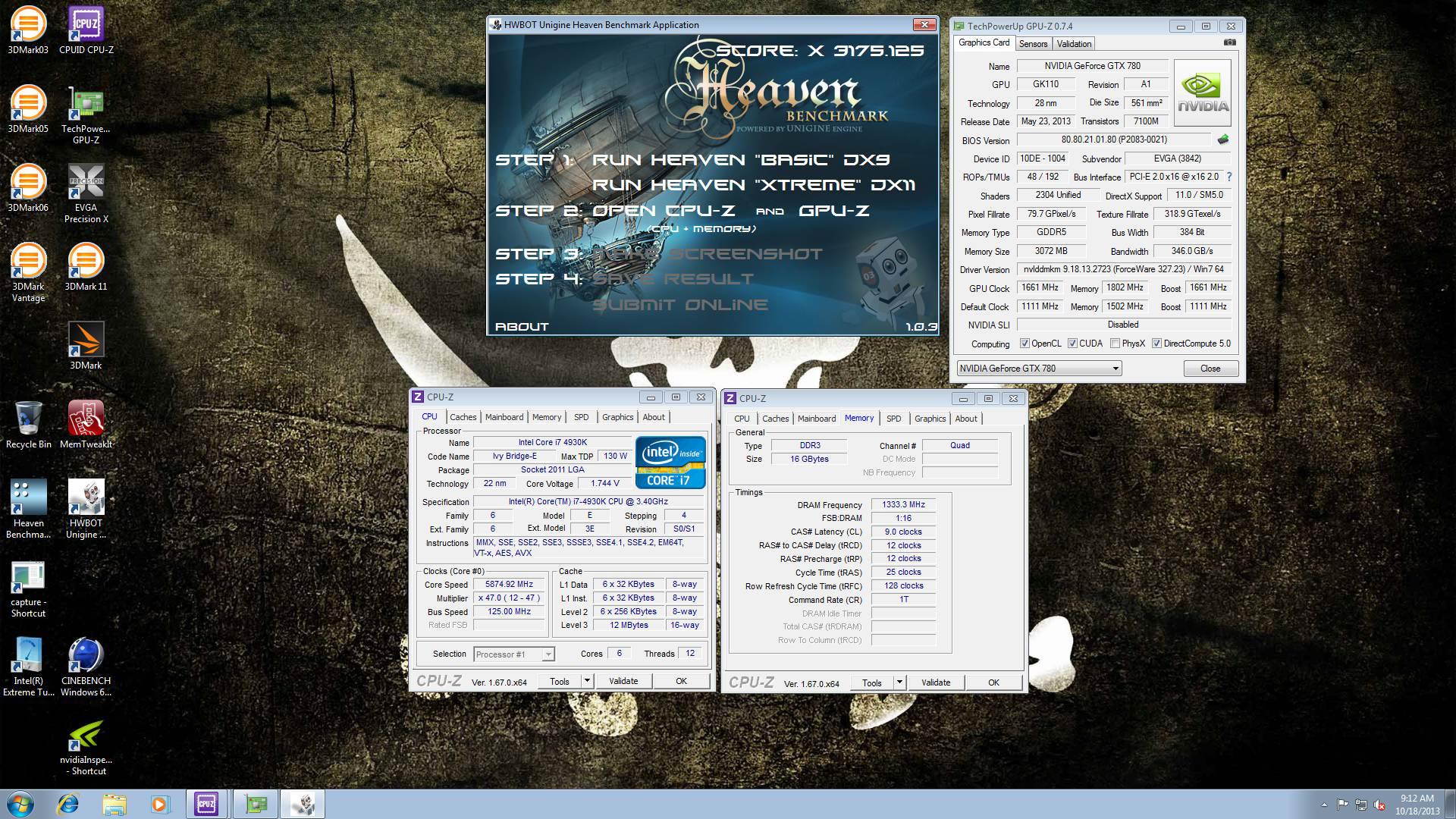The image size is (1456, 819).
Task: Toggle the CUDA checkbox in GPU-Z
Action: click(1072, 344)
